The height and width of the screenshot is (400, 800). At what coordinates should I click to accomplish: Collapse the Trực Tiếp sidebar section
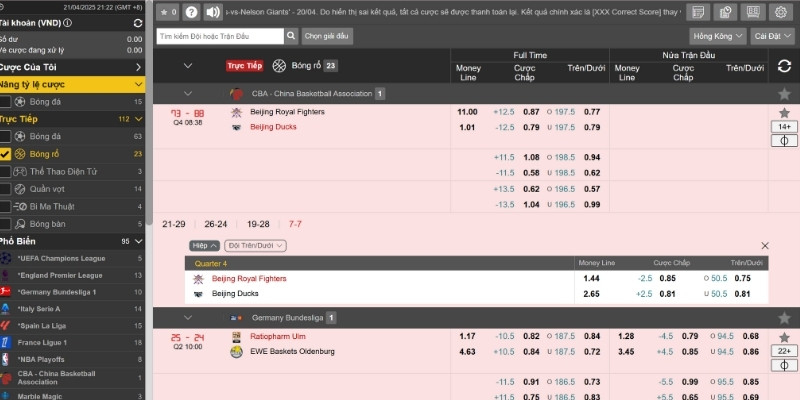tap(138, 119)
